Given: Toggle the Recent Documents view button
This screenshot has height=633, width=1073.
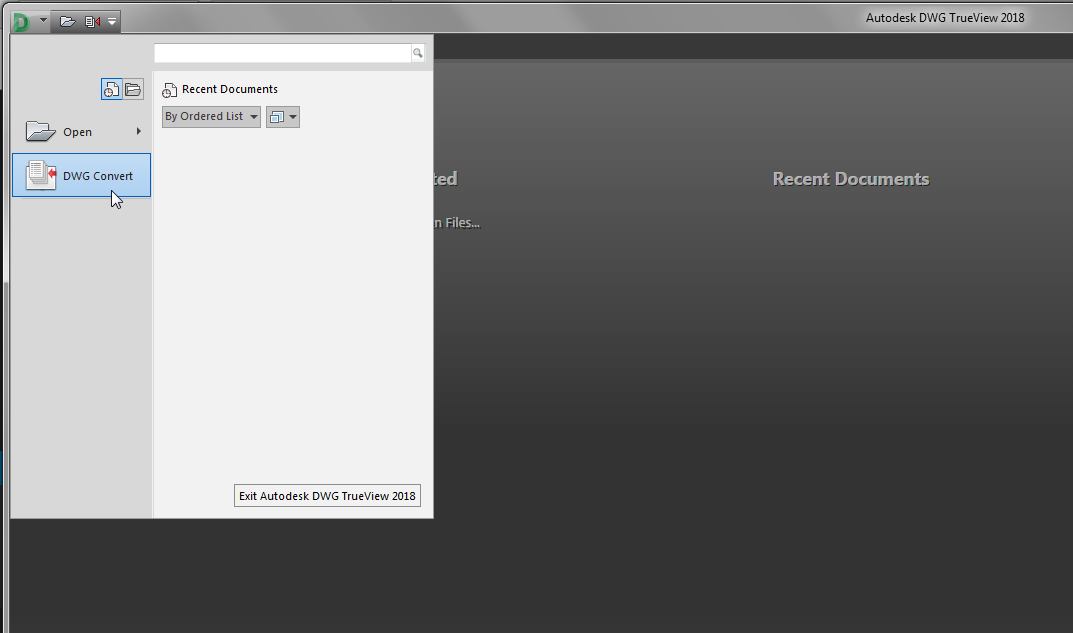Looking at the screenshot, I should click(x=112, y=89).
